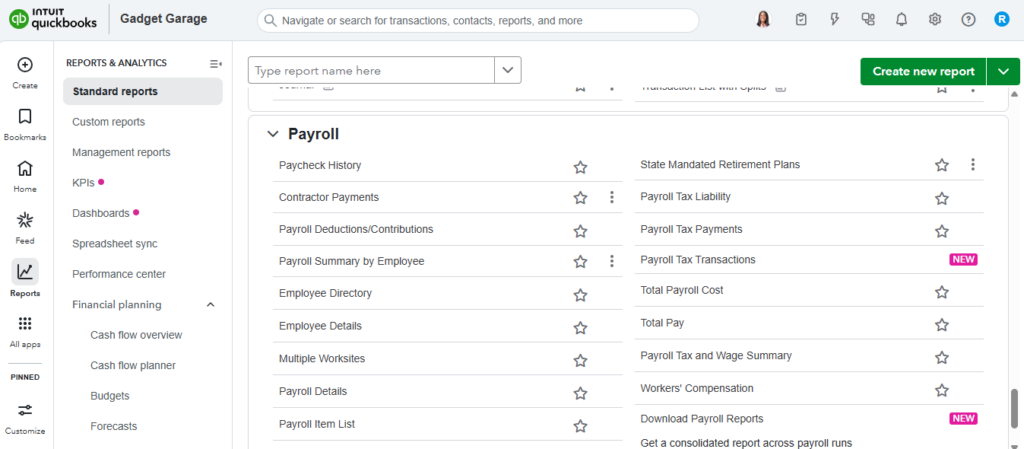The height and width of the screenshot is (449, 1024).
Task: Open the Feed icon in sidebar
Action: click(25, 220)
